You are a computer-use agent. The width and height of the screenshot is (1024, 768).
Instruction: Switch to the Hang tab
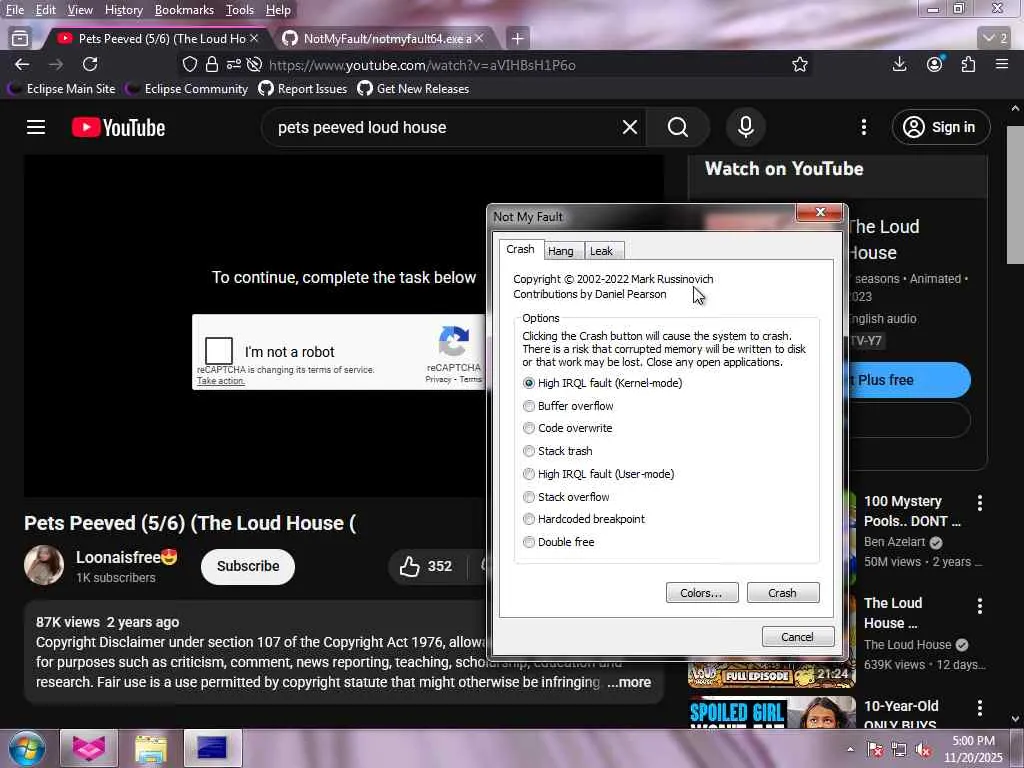(x=560, y=251)
